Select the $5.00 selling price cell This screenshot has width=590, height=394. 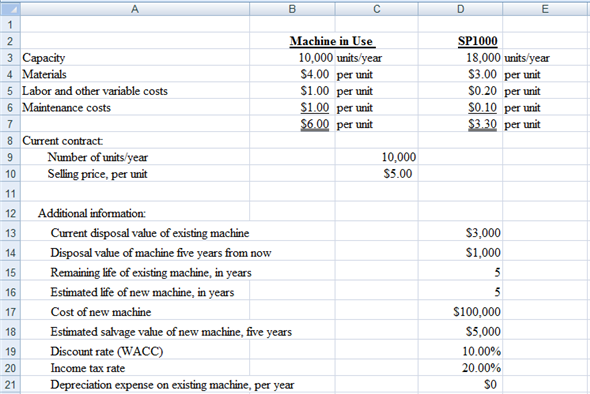[x=398, y=173]
